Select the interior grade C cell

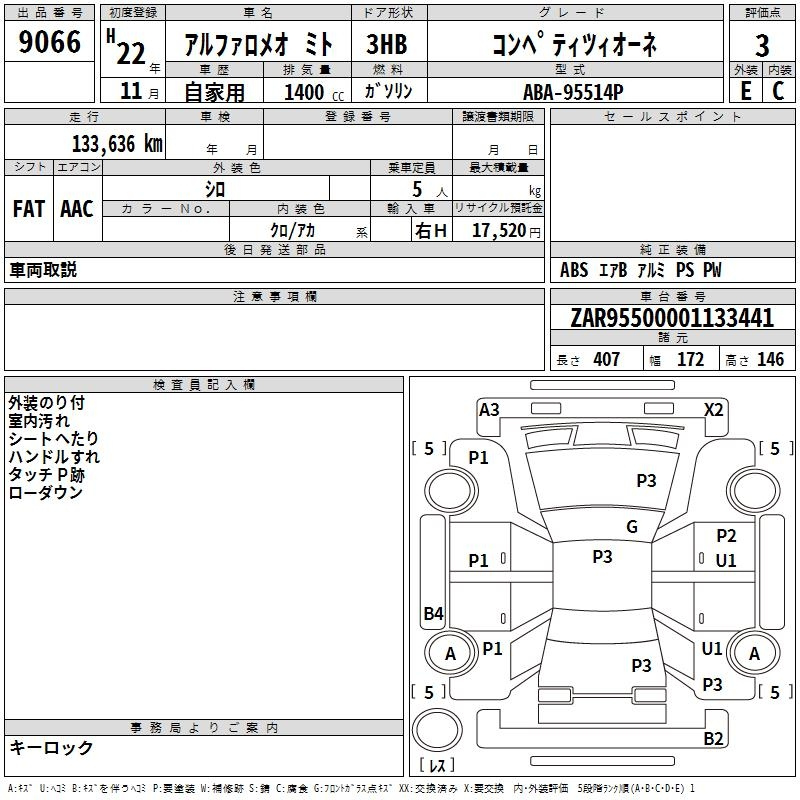[x=778, y=91]
